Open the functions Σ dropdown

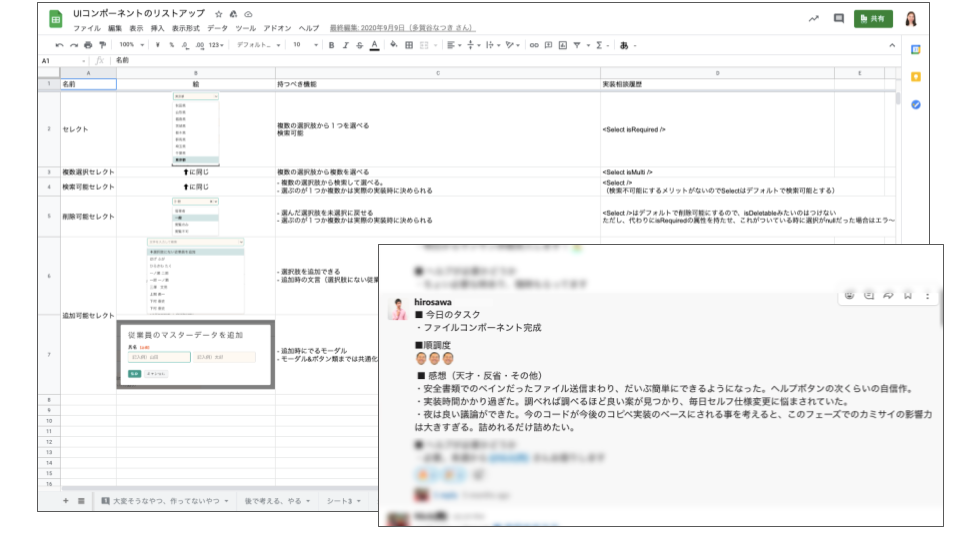pos(602,45)
